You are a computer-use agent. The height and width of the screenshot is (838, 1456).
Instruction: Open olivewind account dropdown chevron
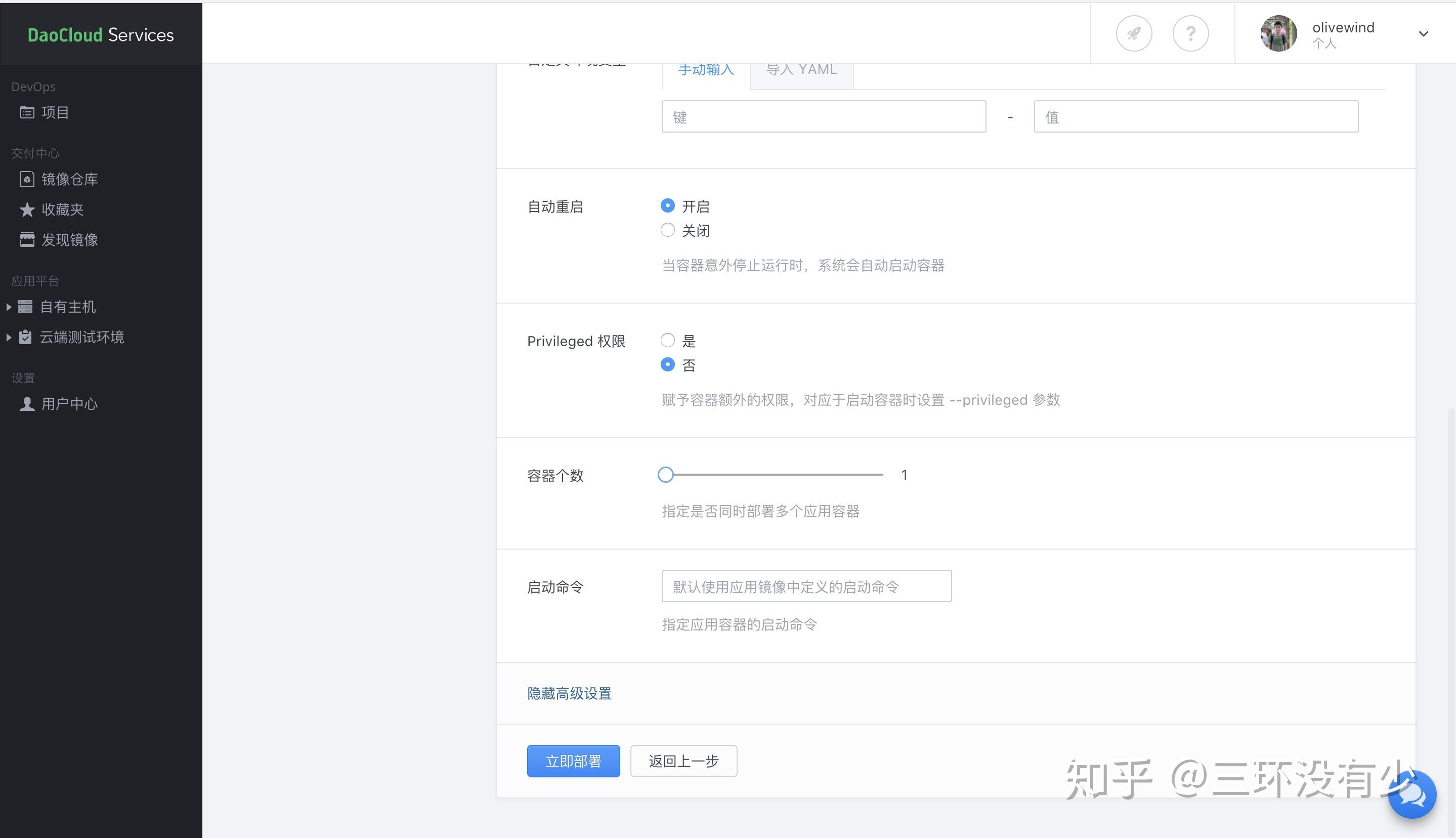1423,34
